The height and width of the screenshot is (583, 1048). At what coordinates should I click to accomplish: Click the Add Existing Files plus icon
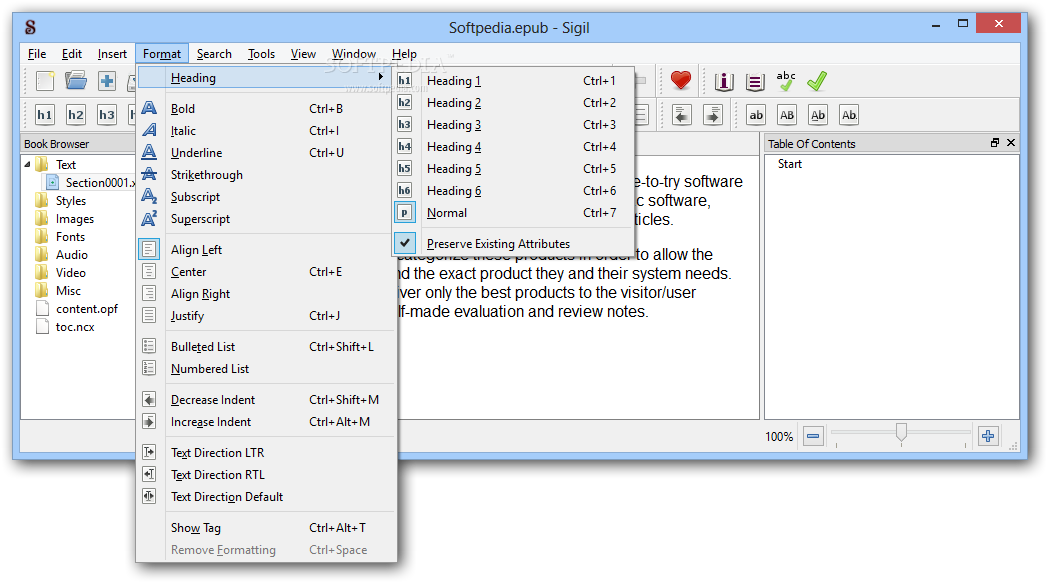click(107, 81)
